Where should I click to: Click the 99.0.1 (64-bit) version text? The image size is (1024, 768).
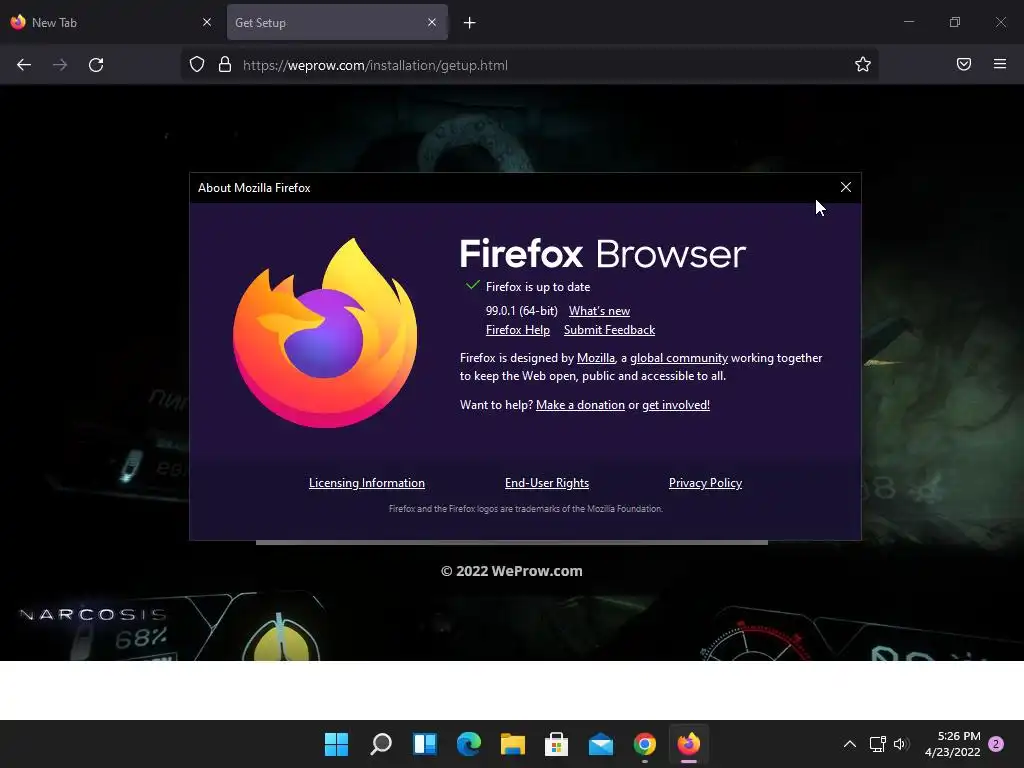522,311
